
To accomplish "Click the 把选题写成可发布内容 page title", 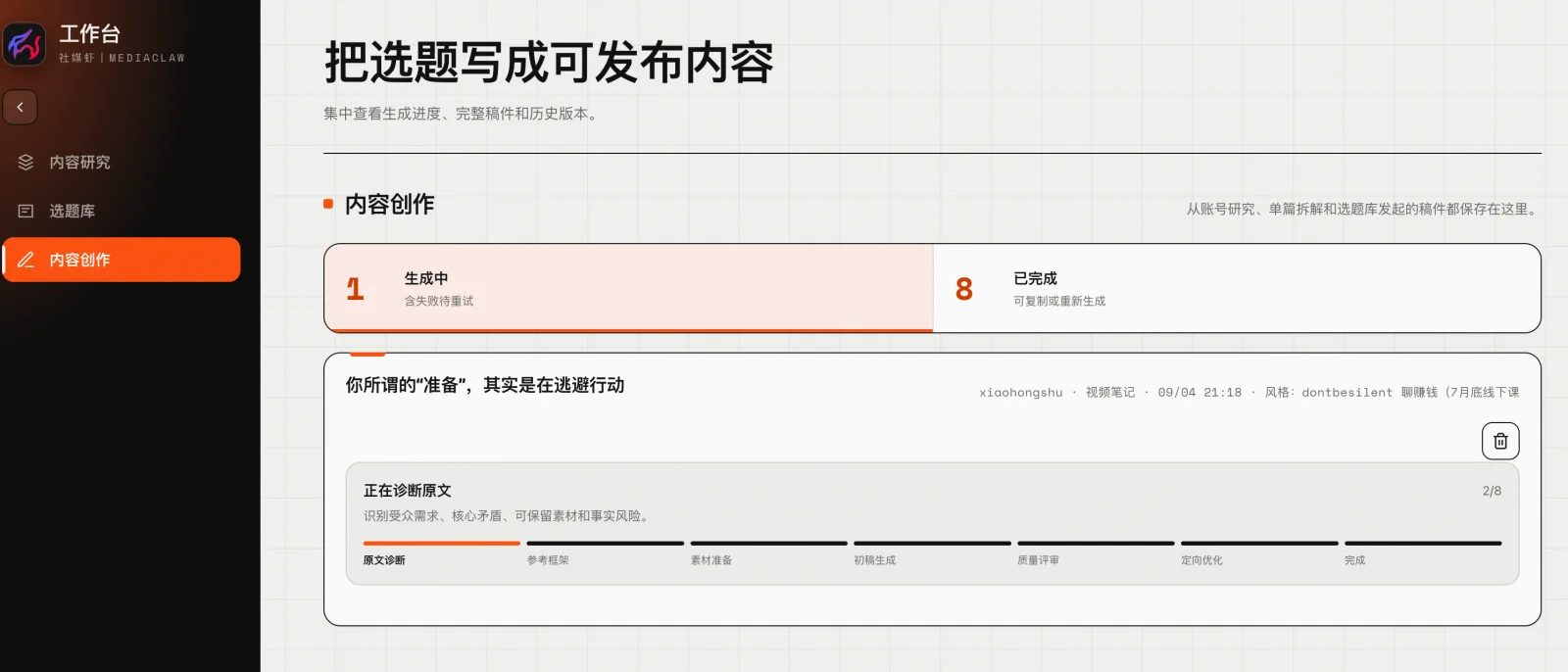I will coord(549,62).
